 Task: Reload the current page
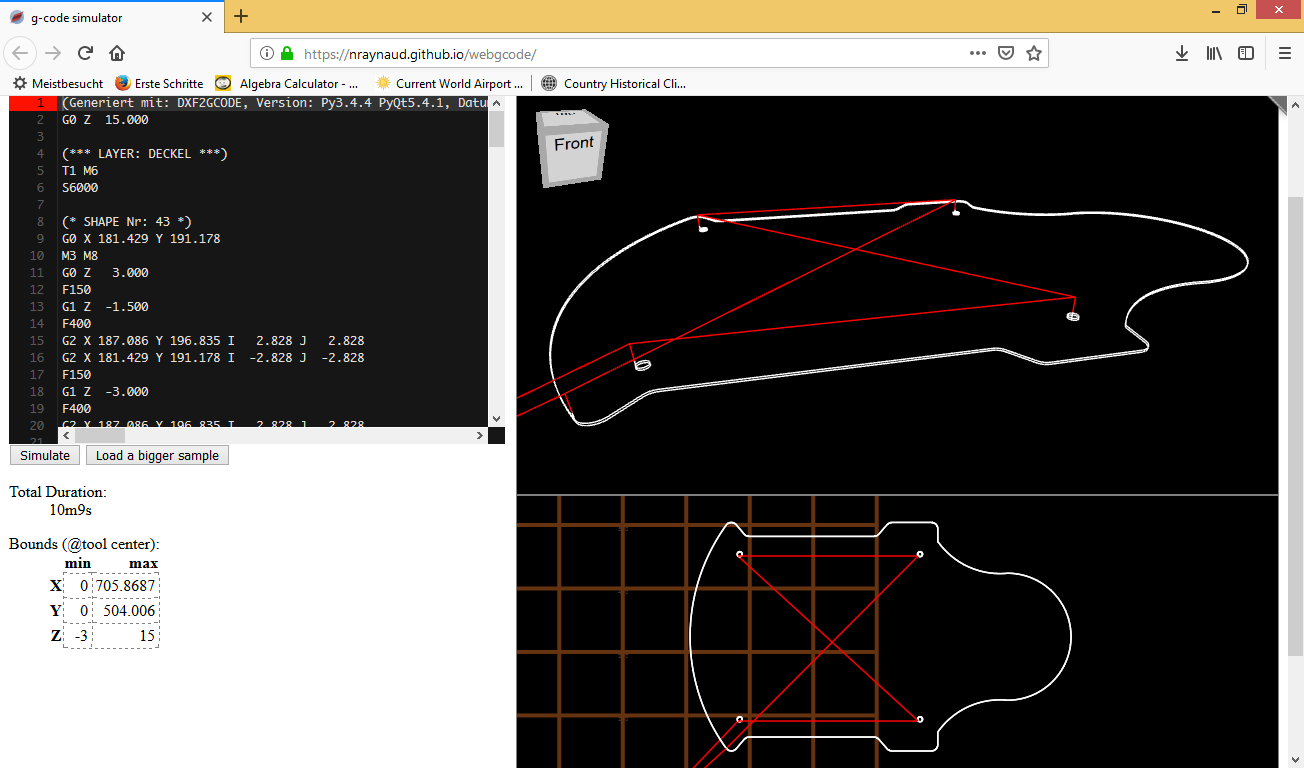tap(87, 53)
